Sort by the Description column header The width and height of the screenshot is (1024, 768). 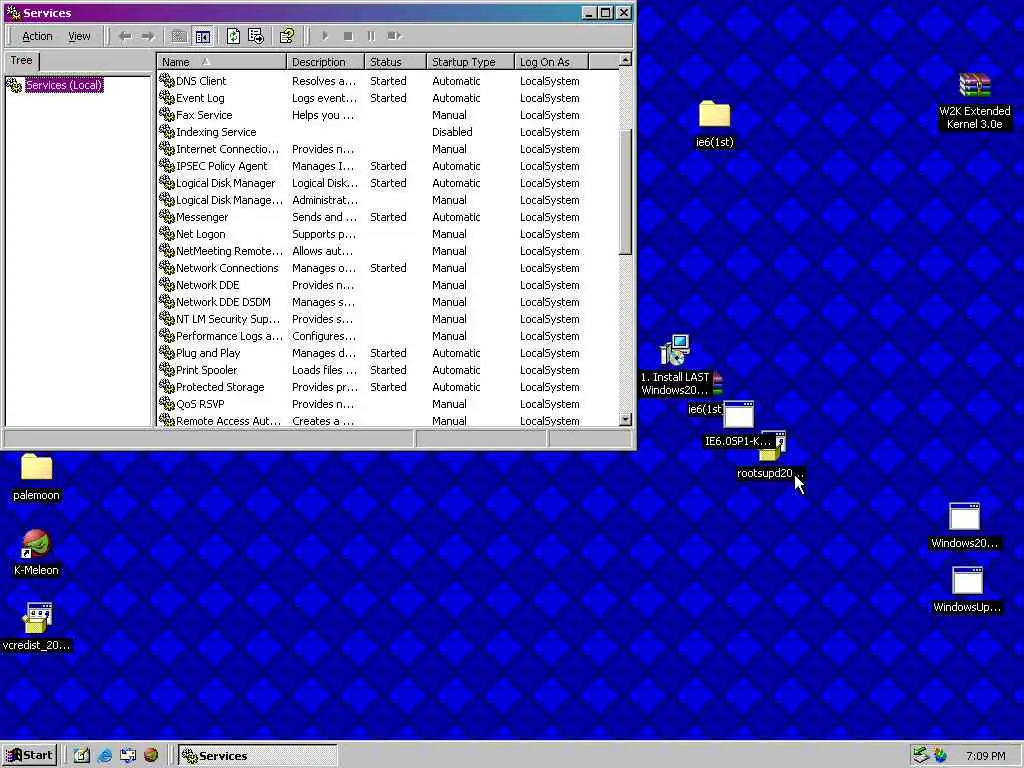pyautogui.click(x=325, y=62)
